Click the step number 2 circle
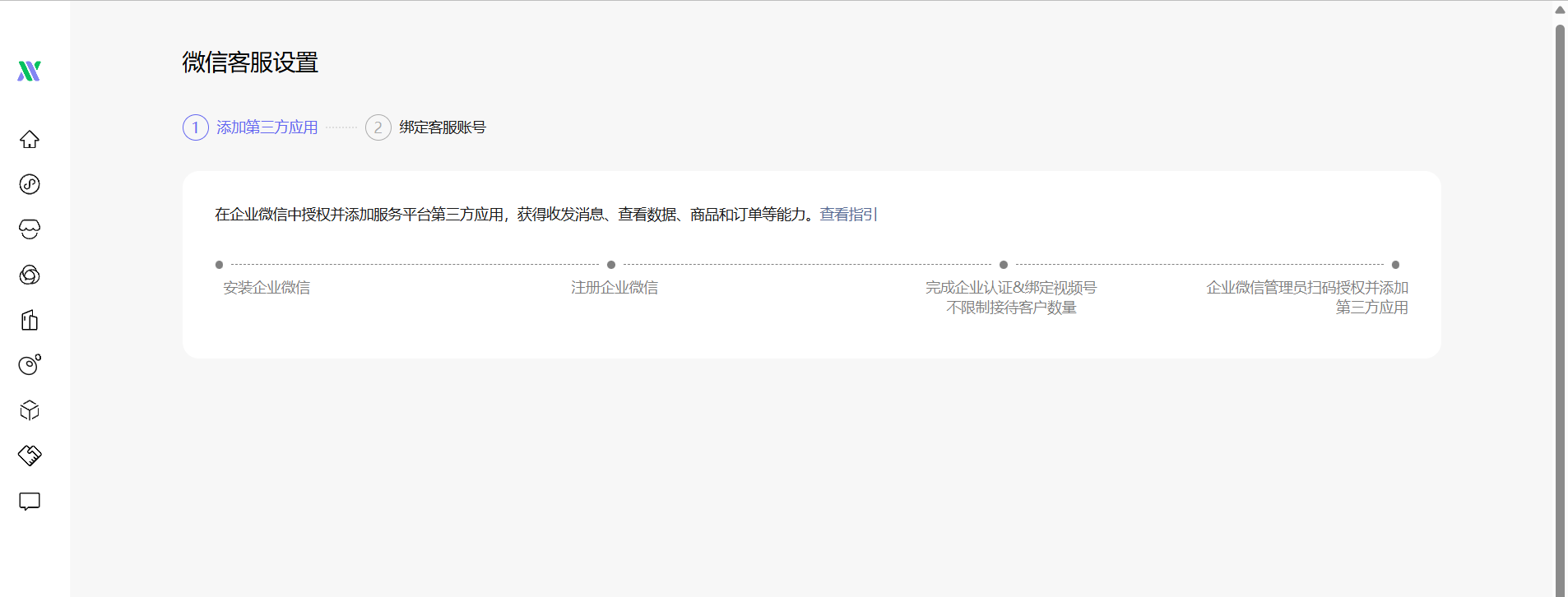 [x=378, y=127]
